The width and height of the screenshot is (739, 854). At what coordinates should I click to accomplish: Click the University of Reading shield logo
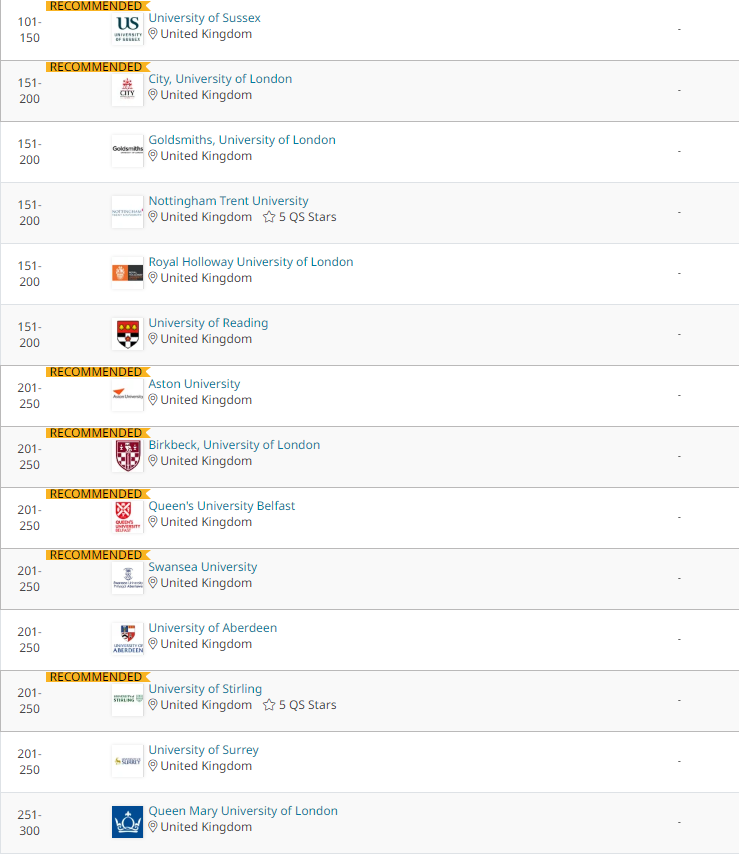(127, 333)
